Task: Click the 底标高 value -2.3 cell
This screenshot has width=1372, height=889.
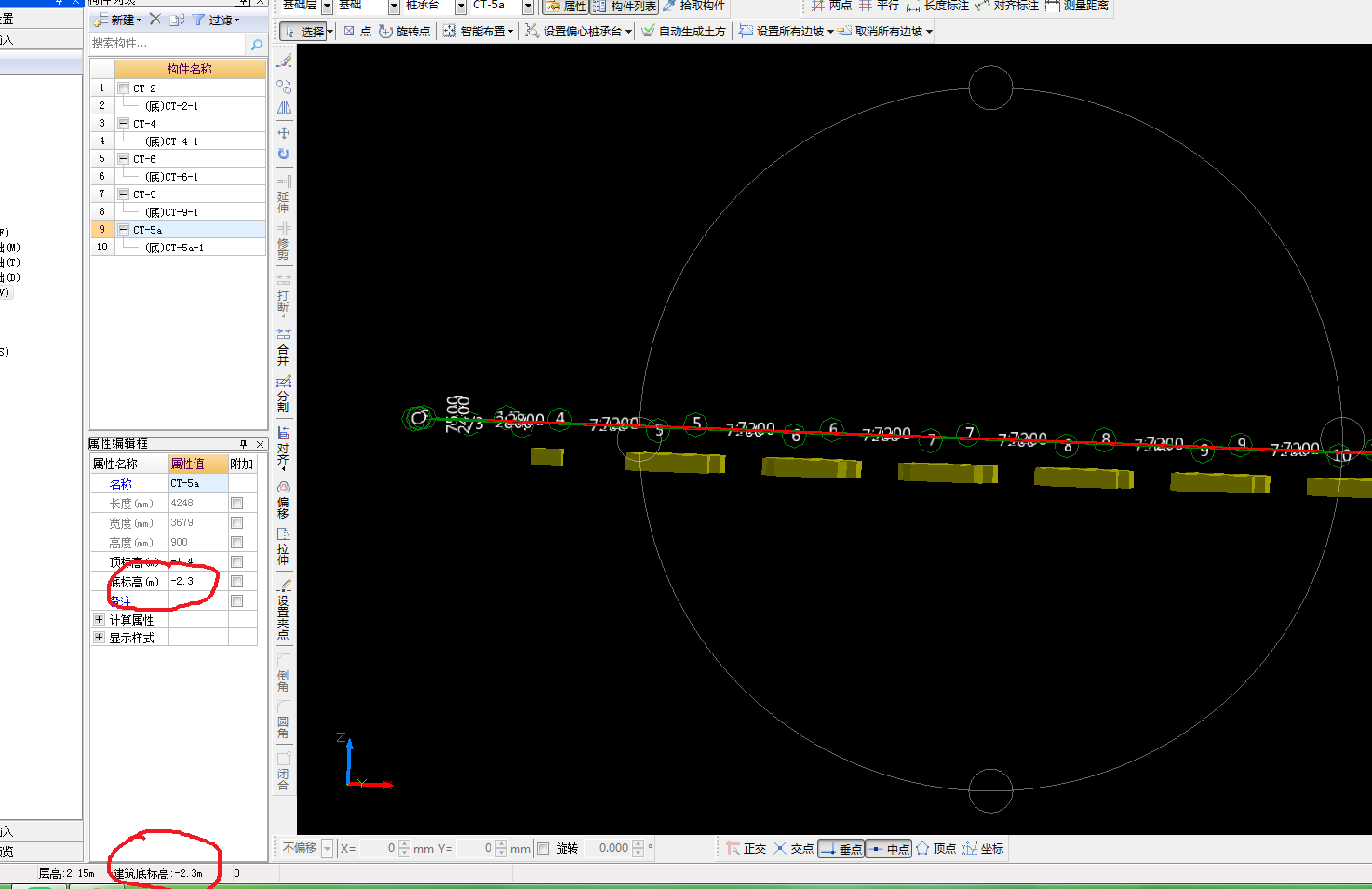Action: [198, 581]
